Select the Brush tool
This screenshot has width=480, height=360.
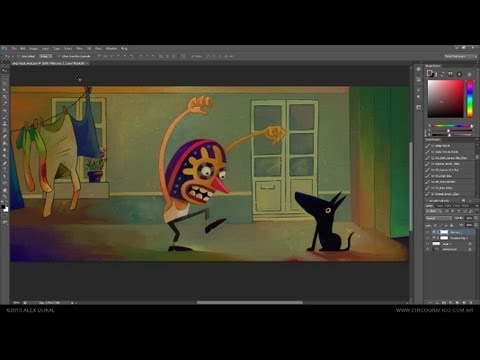click(x=5, y=117)
